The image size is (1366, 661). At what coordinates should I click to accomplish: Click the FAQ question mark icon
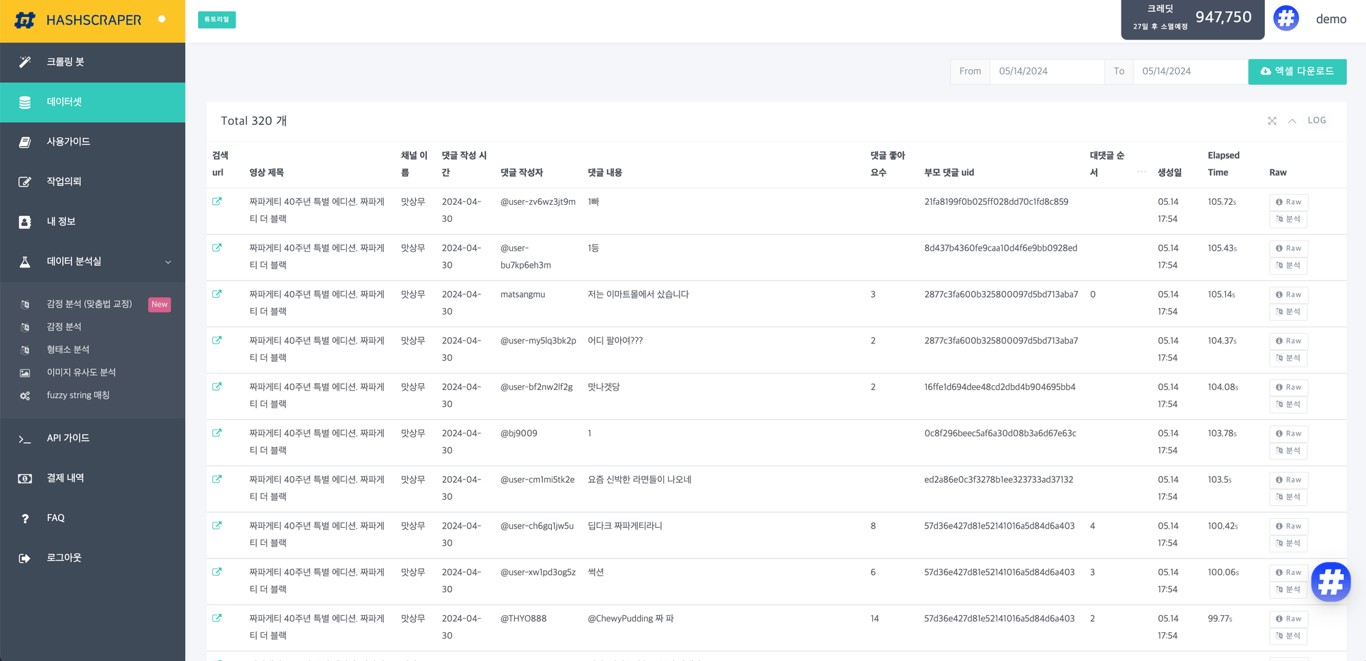(25, 519)
